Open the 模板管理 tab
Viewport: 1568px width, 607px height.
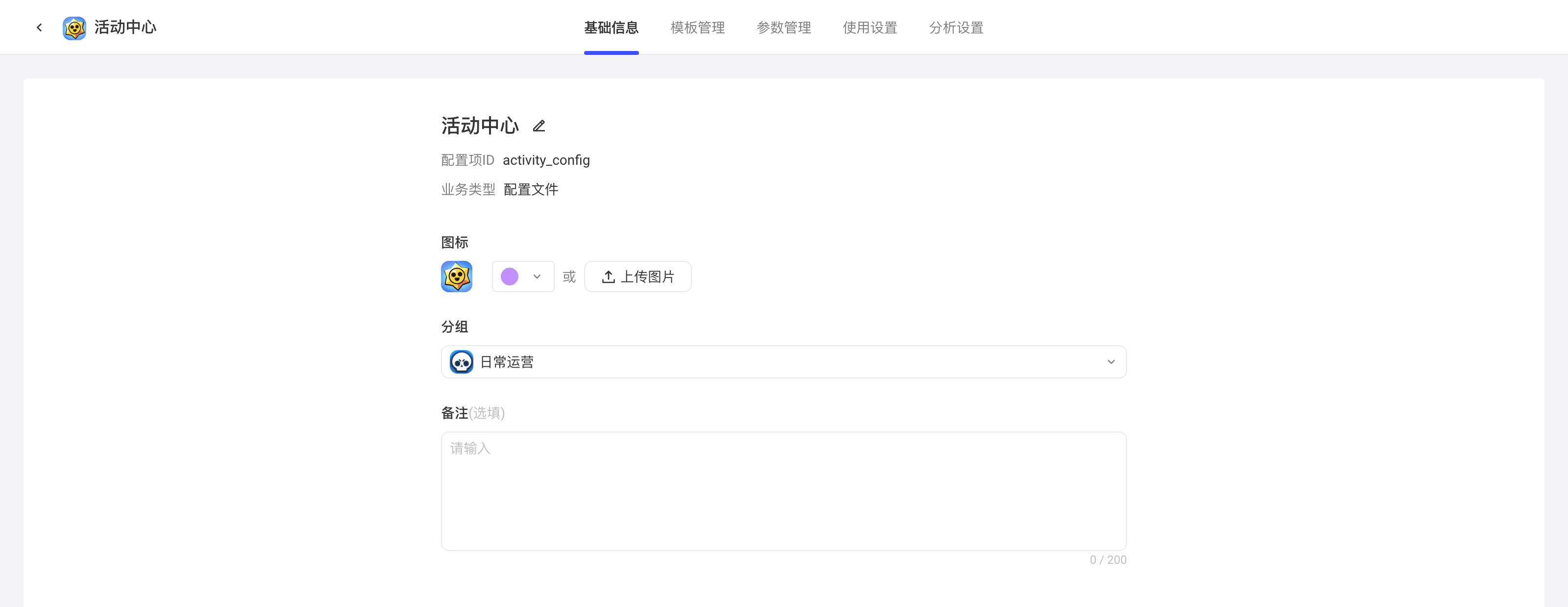pos(698,27)
